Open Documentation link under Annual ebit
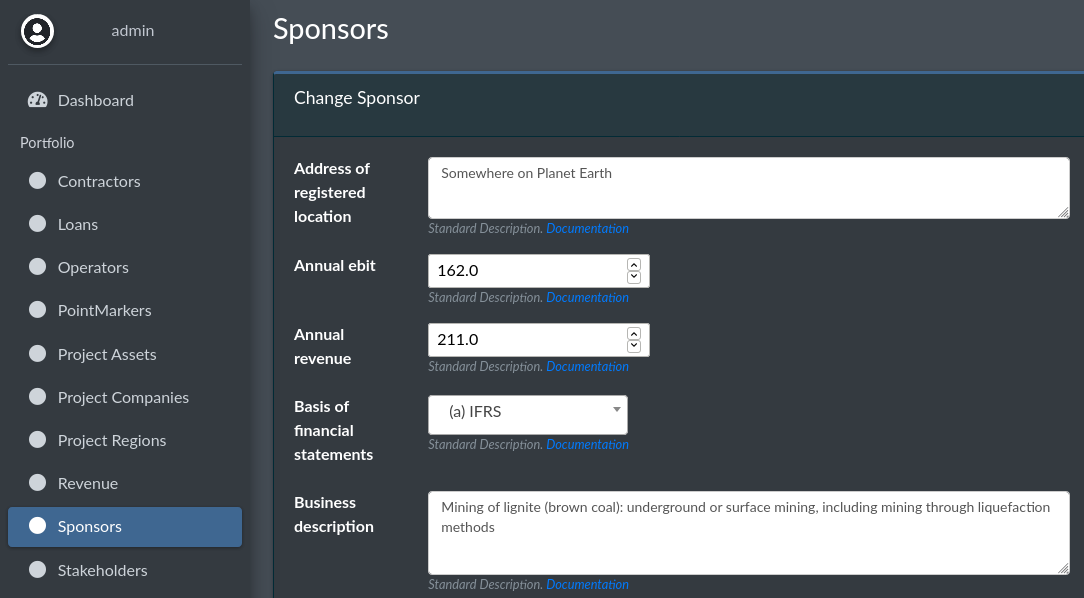The image size is (1084, 598). [587, 297]
